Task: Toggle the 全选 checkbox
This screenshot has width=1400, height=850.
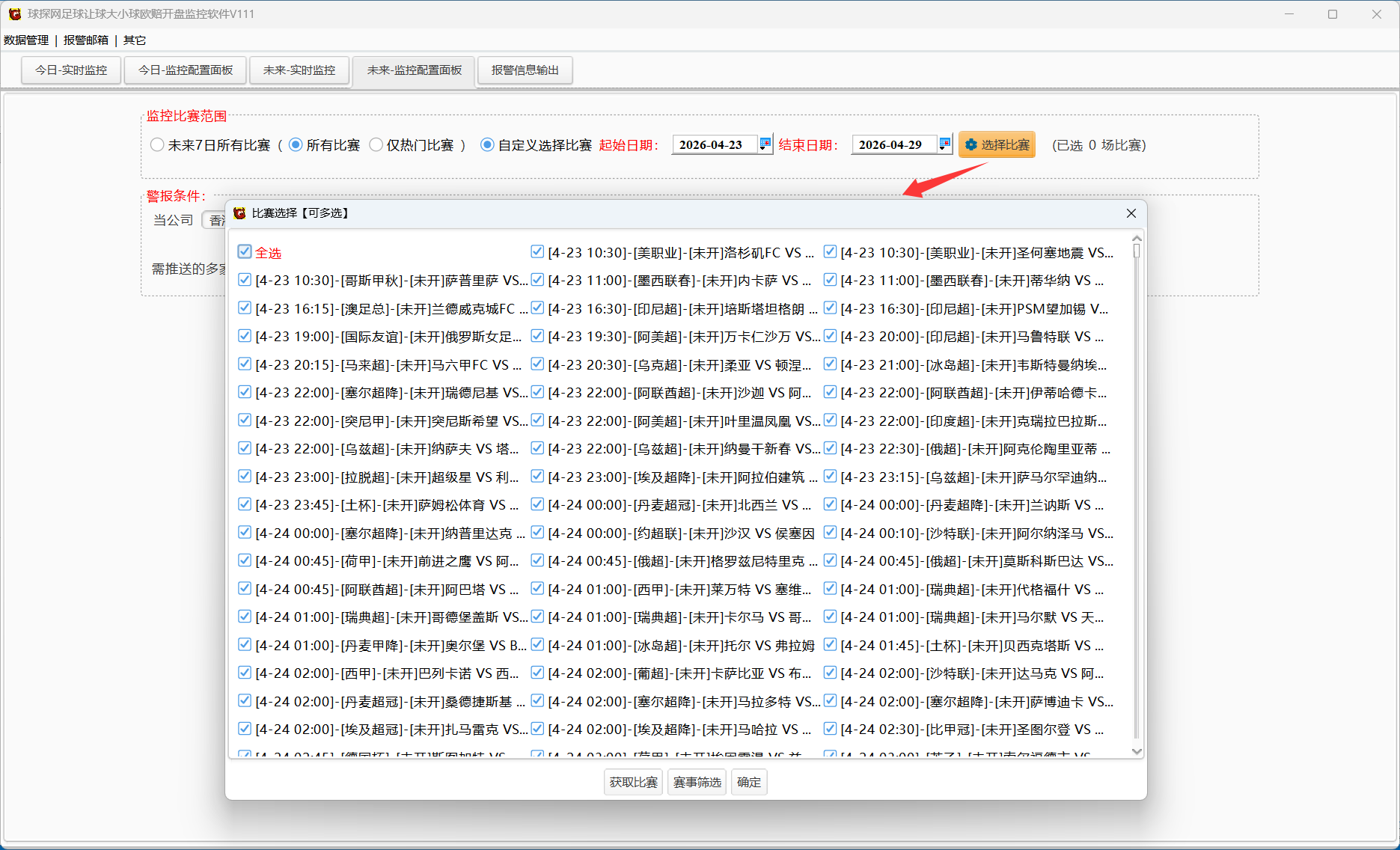Action: (245, 252)
